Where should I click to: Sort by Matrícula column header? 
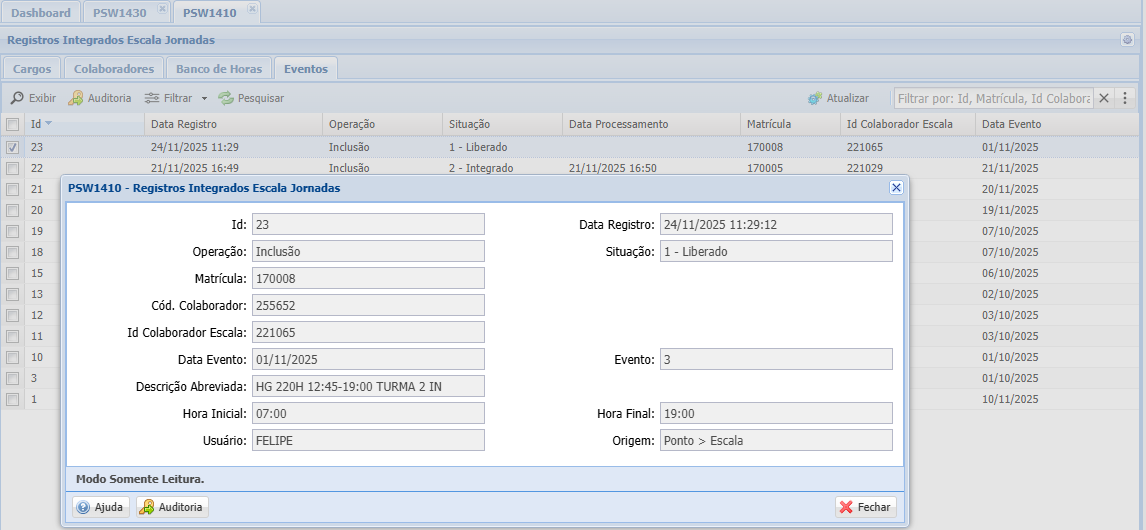[x=791, y=124]
